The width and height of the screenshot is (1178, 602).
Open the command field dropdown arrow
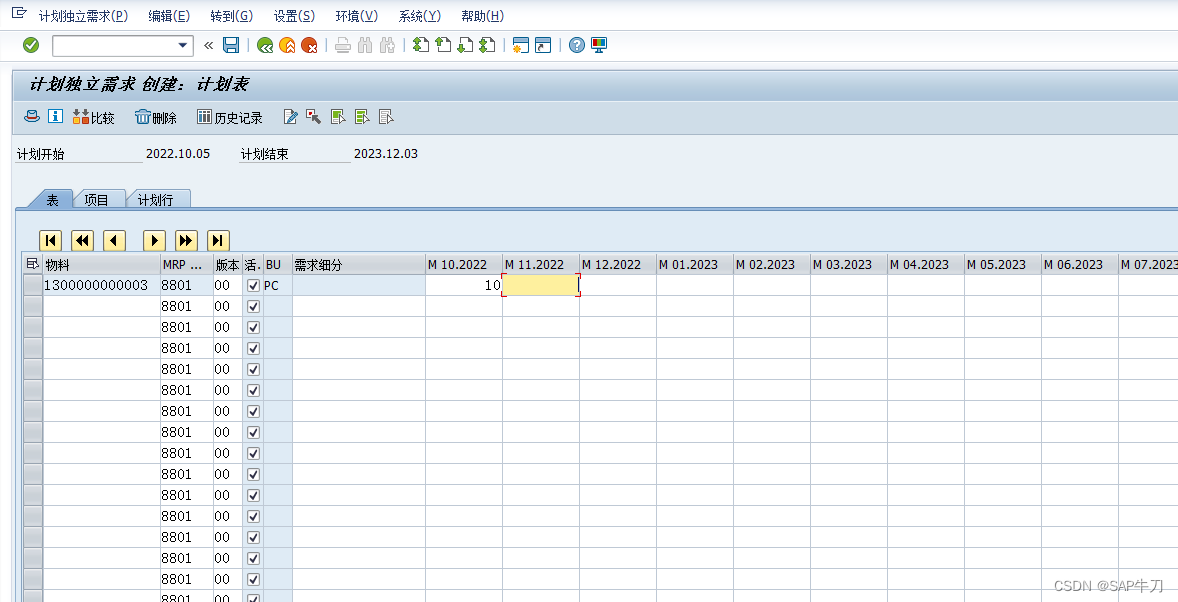[183, 46]
